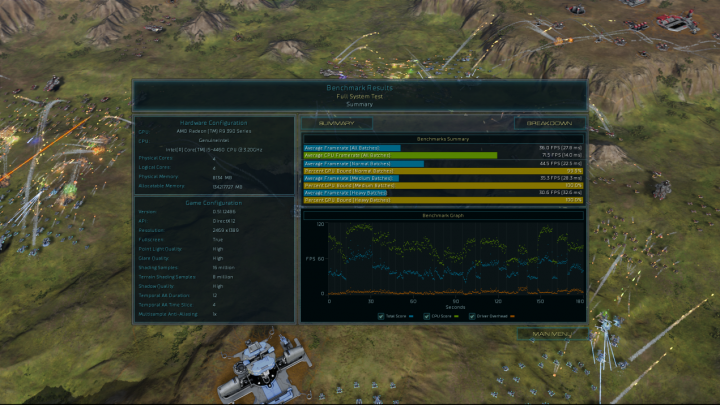Click the Game Configuration heading

214,202
